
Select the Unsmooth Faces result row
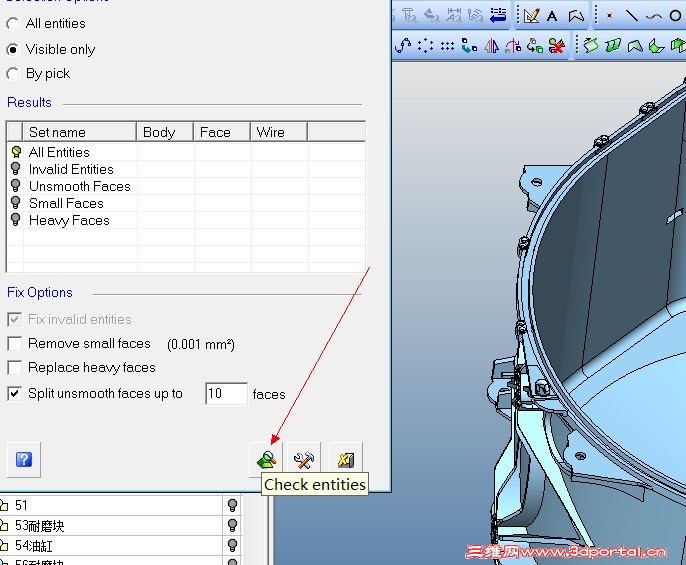point(186,186)
